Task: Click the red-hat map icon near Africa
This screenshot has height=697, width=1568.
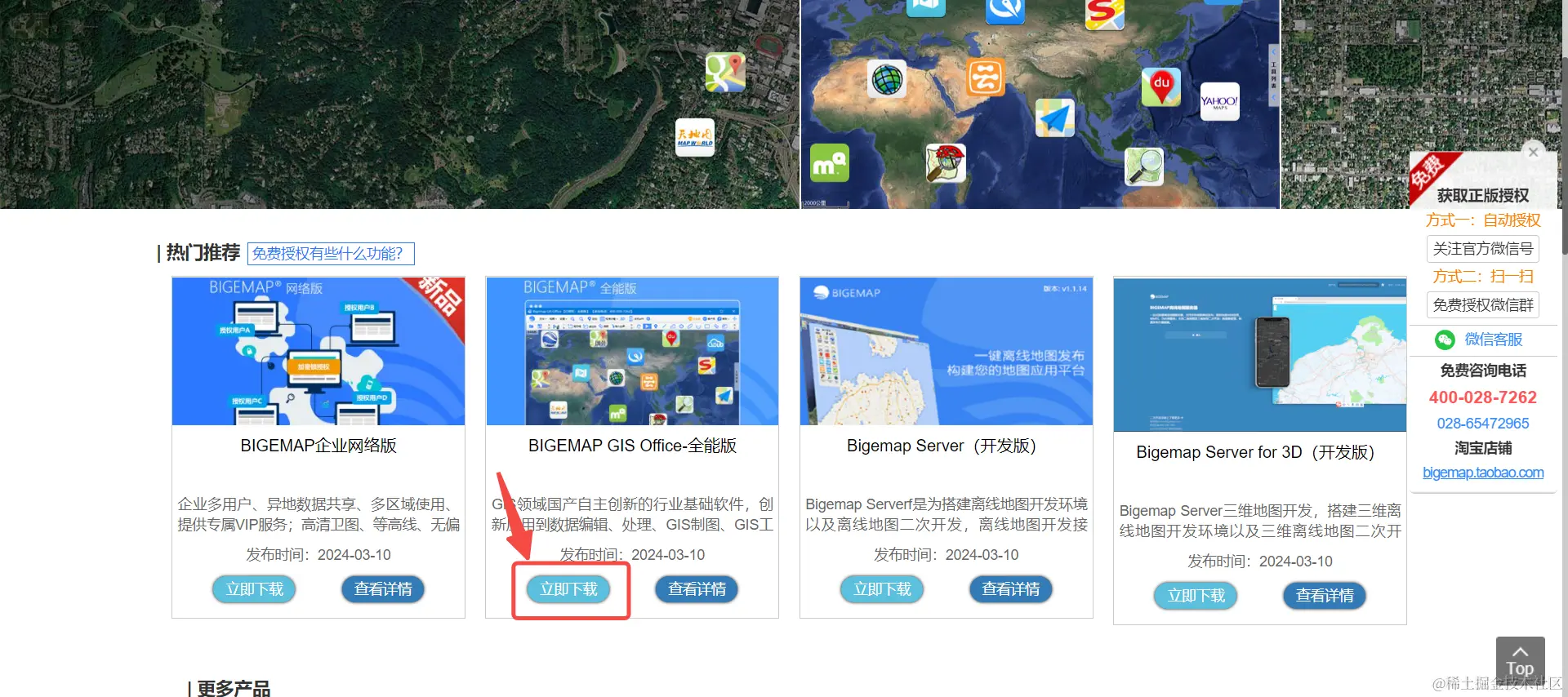Action: (x=946, y=163)
